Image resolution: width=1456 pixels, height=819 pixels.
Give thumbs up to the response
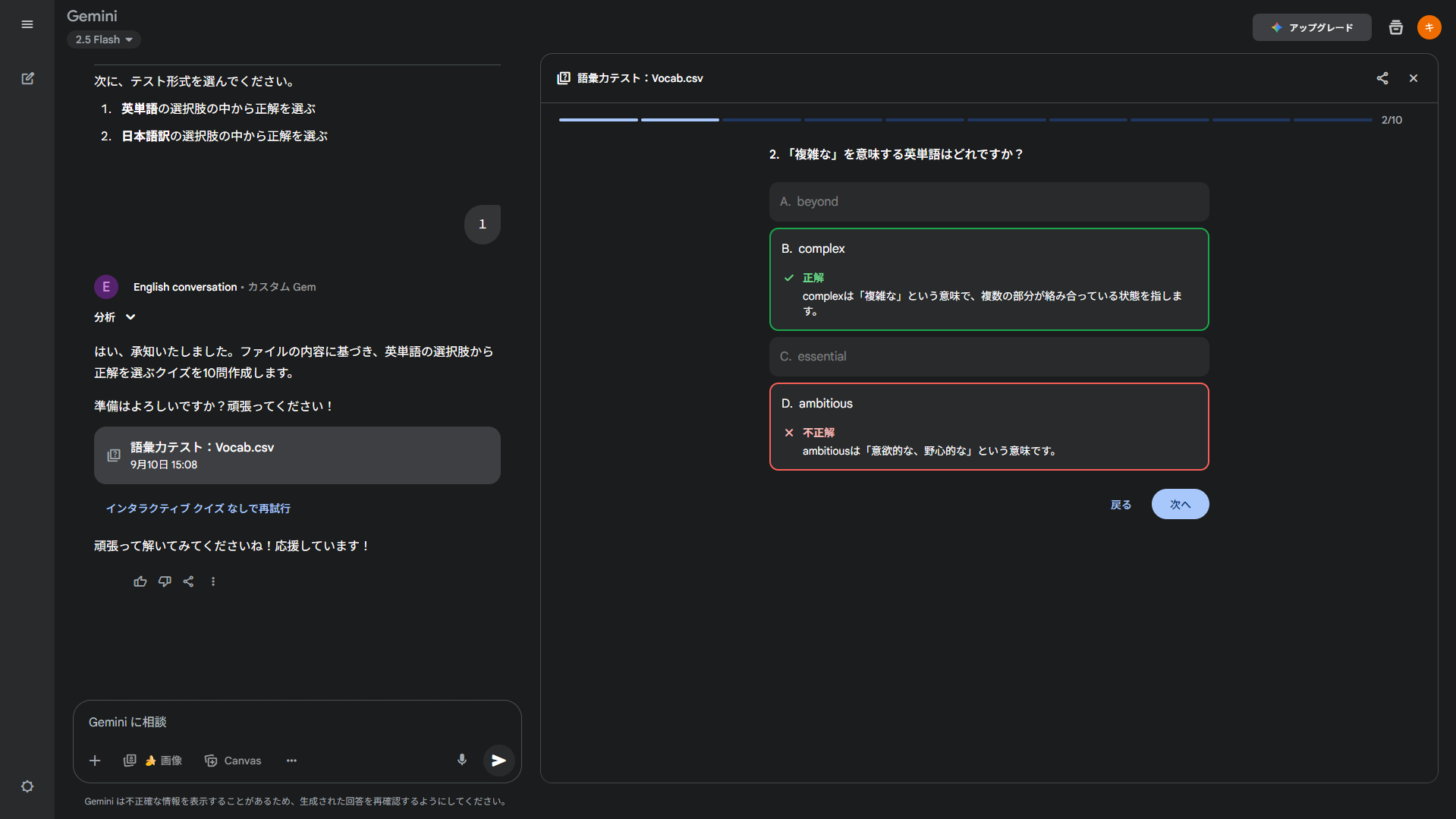pyautogui.click(x=140, y=581)
